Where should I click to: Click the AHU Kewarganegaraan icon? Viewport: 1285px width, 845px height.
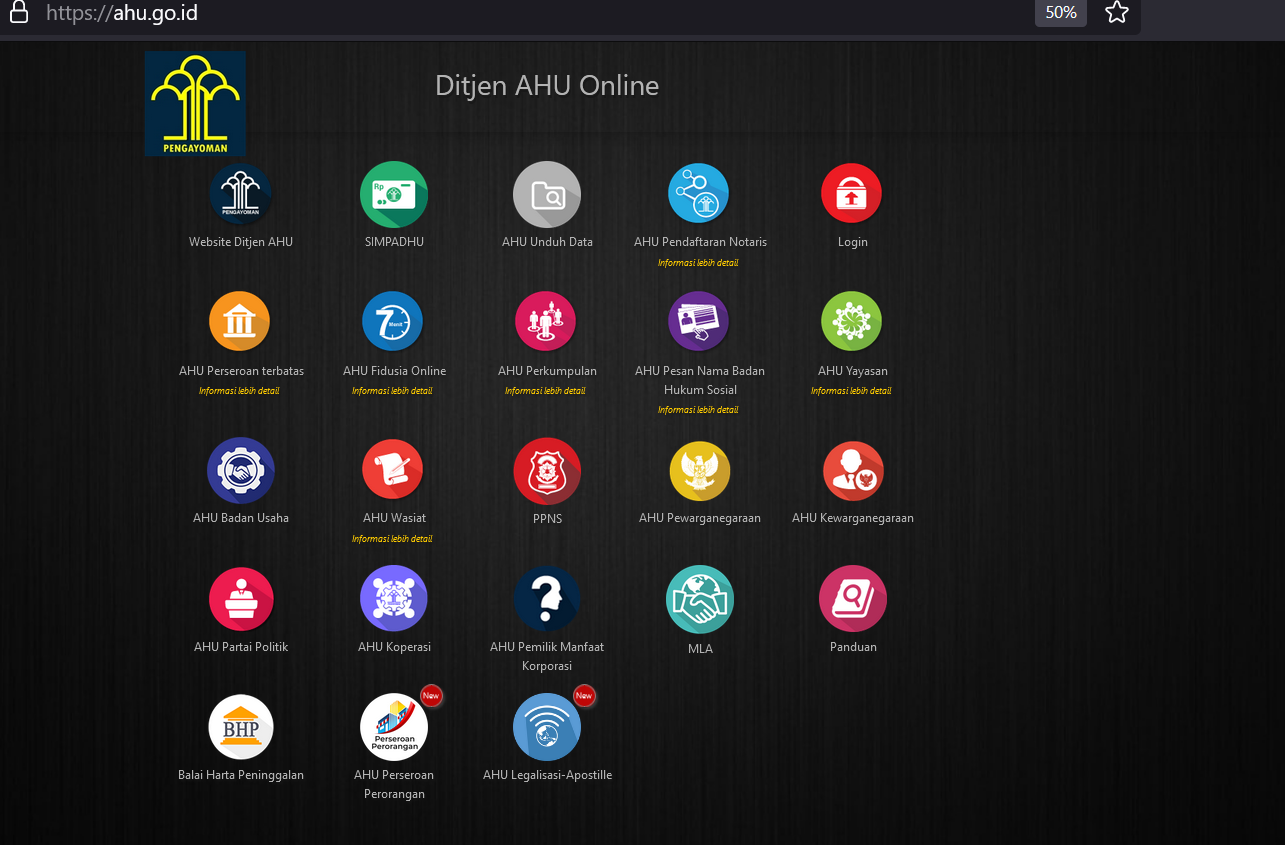[853, 471]
